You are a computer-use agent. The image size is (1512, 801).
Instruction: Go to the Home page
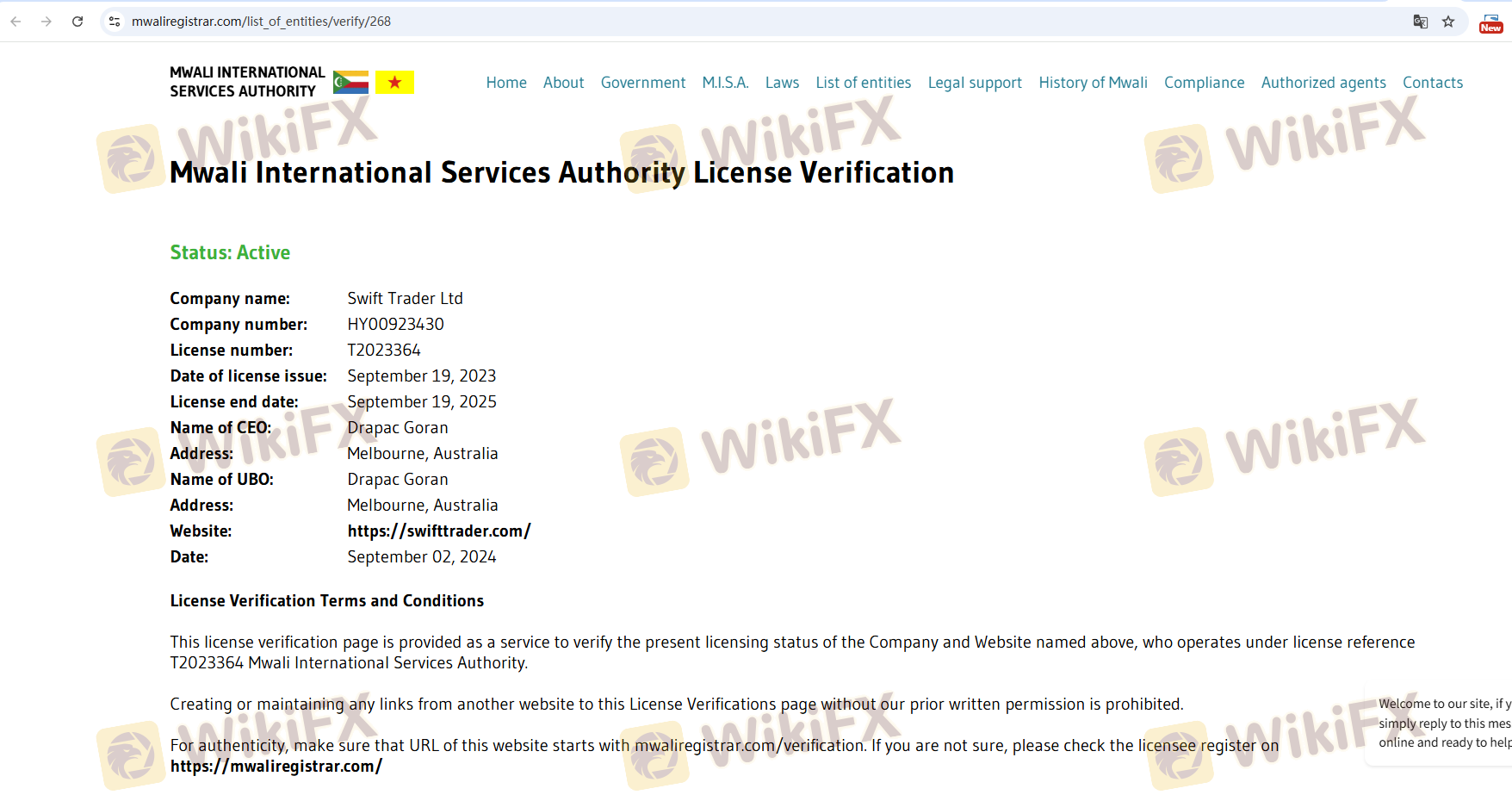click(506, 83)
